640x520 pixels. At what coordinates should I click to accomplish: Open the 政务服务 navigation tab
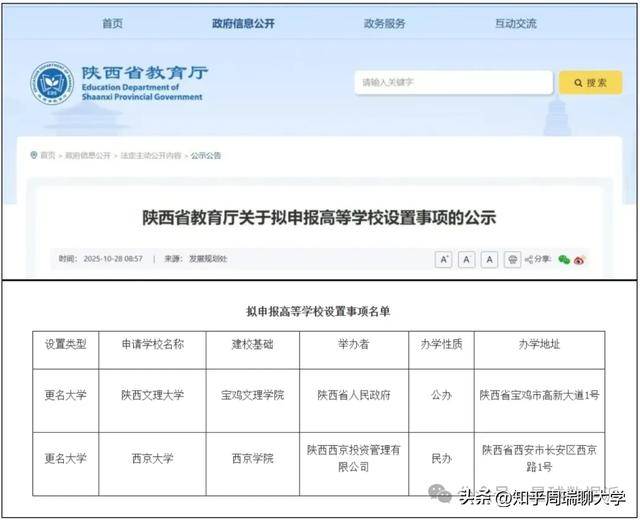pos(384,23)
